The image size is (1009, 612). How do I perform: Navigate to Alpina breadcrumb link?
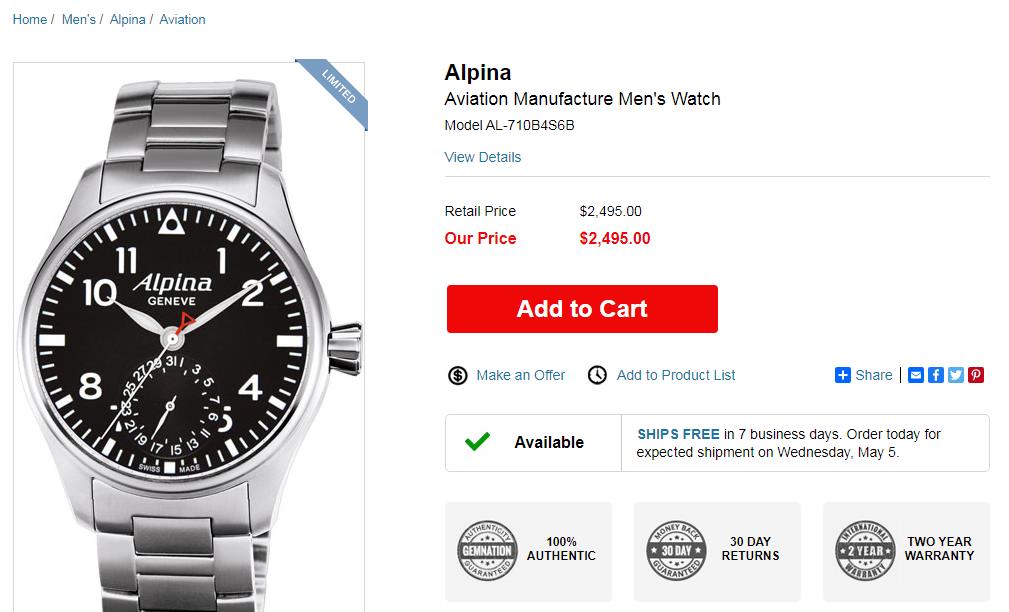pos(127,19)
